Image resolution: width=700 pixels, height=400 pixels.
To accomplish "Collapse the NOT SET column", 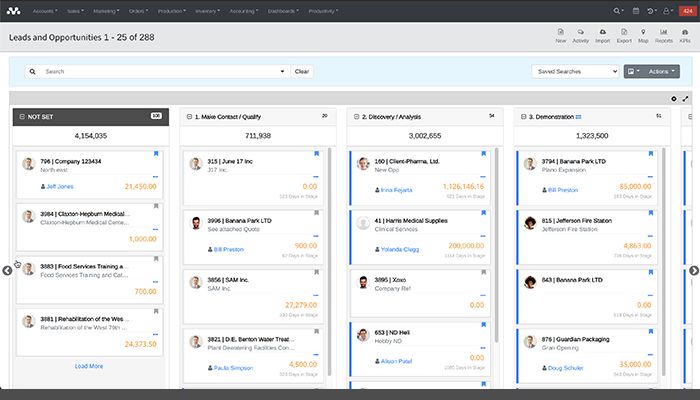I will 22,117.
